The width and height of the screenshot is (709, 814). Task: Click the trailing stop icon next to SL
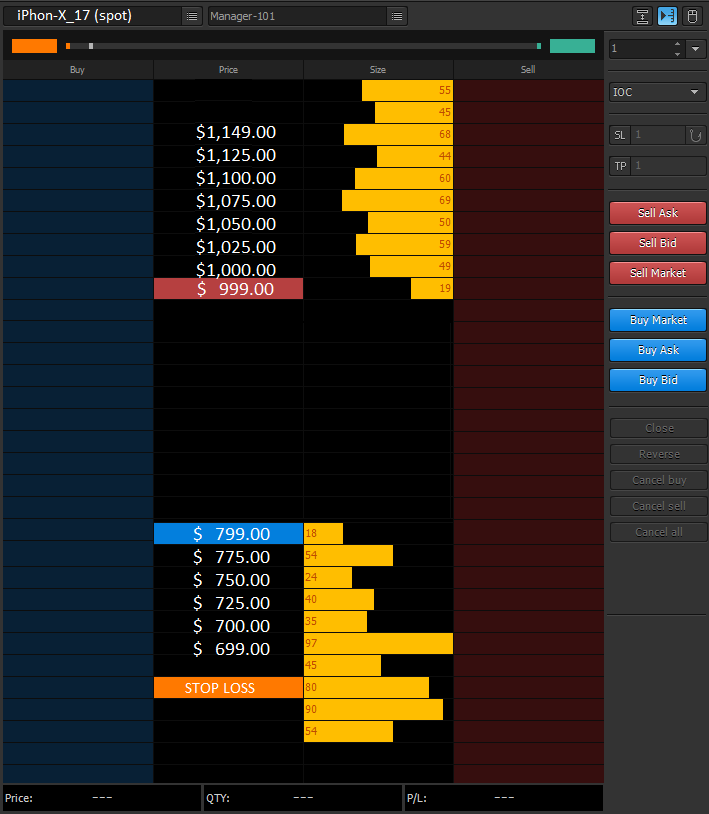(696, 135)
